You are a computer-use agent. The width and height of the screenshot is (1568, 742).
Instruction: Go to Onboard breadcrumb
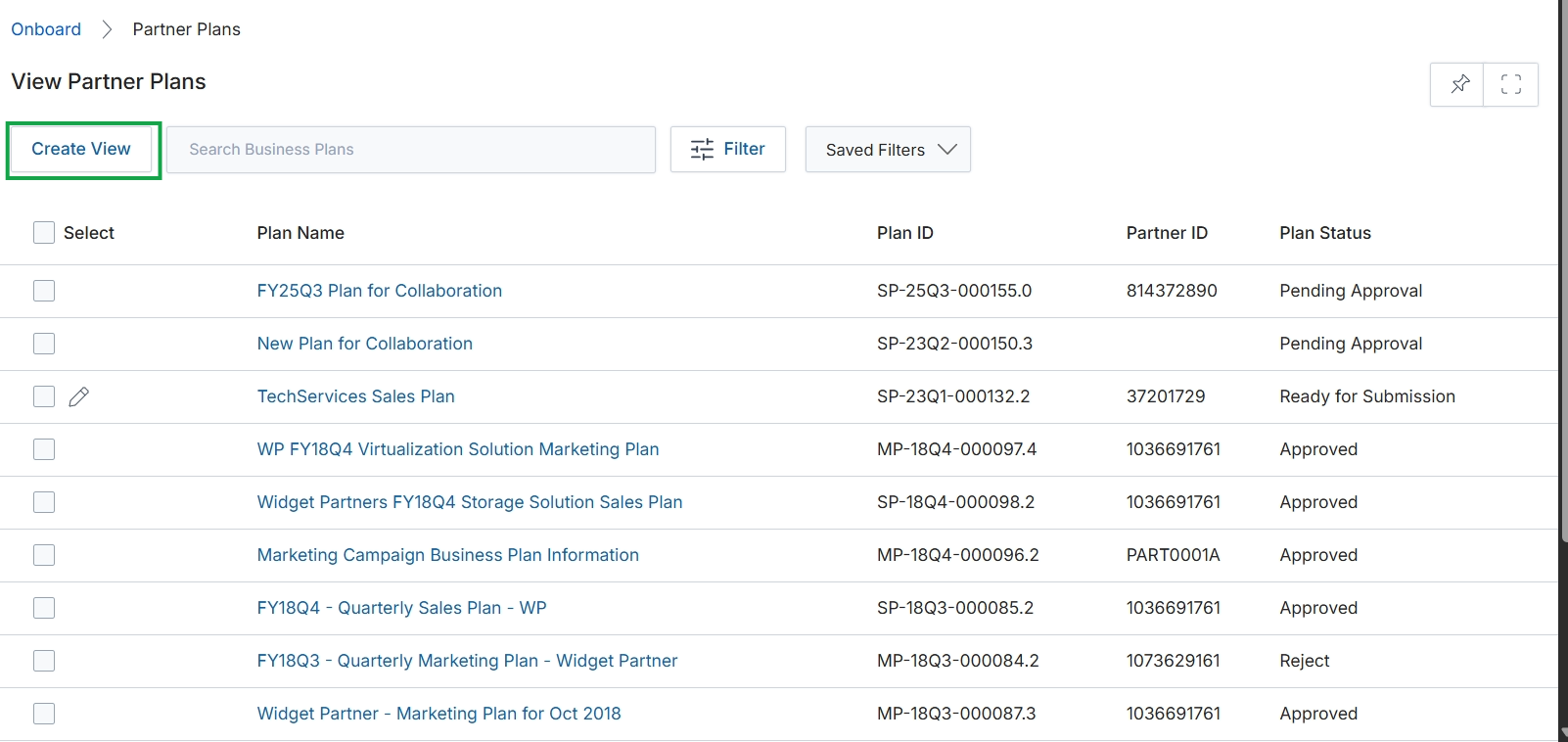click(46, 29)
